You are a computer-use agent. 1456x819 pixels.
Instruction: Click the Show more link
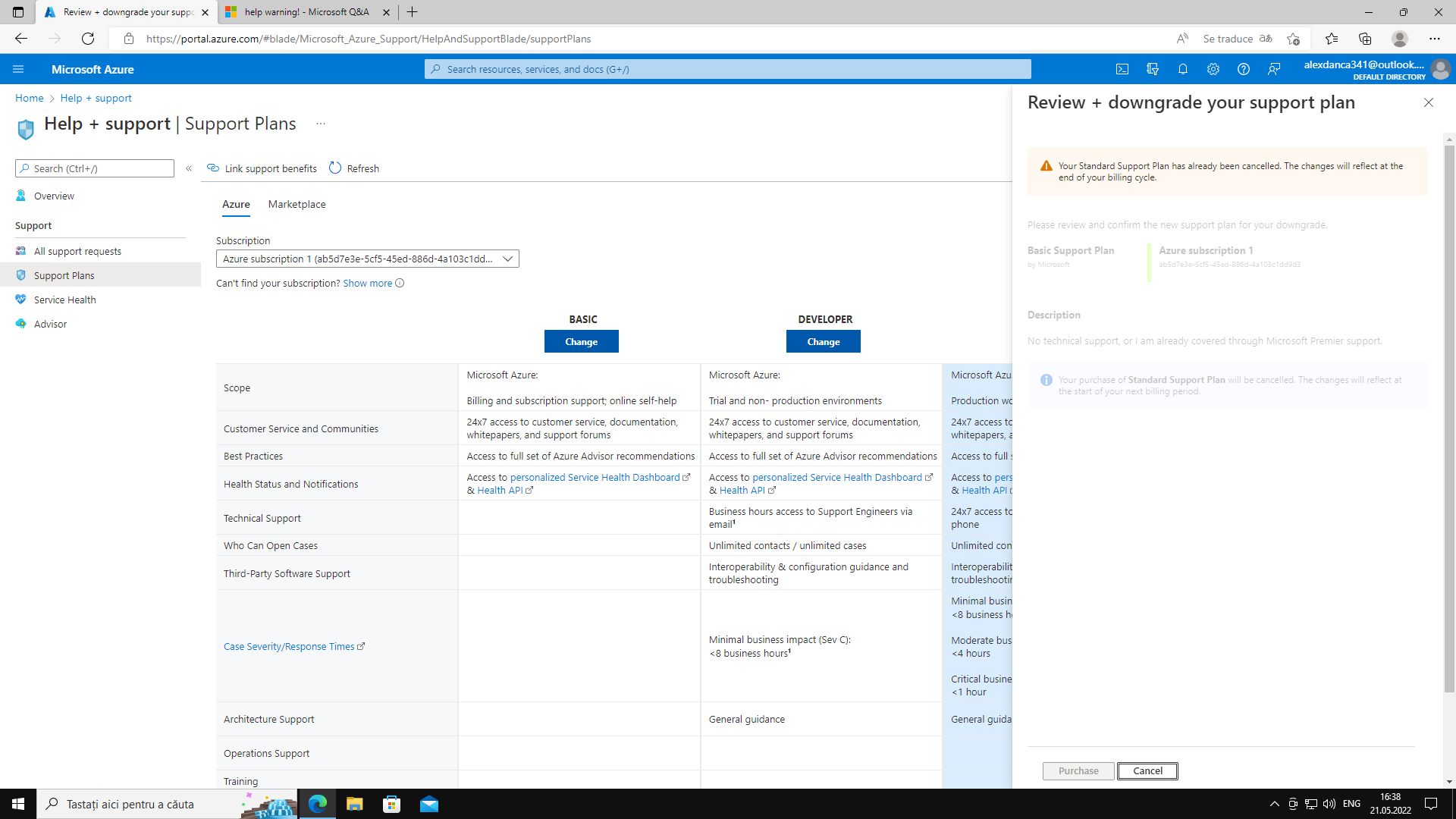pos(368,283)
